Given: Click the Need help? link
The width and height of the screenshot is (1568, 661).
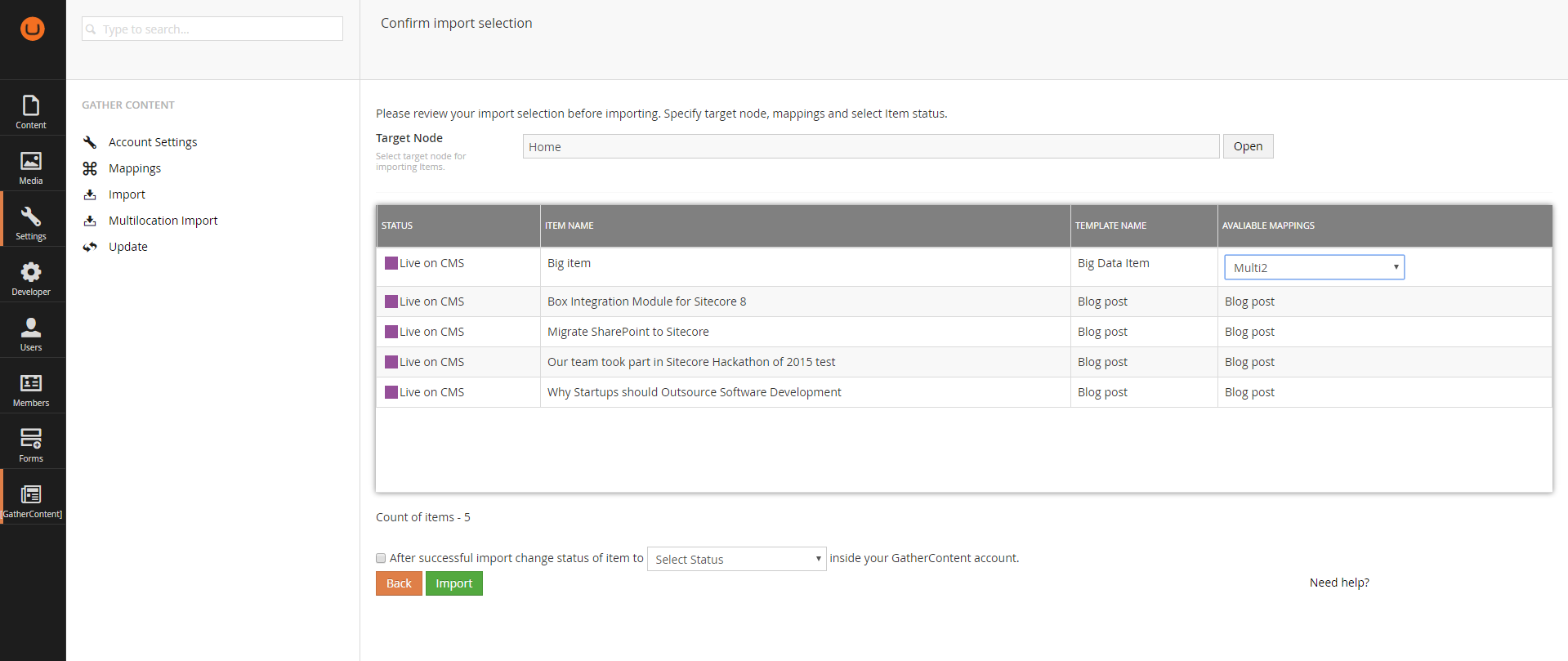Looking at the screenshot, I should pos(1339,583).
